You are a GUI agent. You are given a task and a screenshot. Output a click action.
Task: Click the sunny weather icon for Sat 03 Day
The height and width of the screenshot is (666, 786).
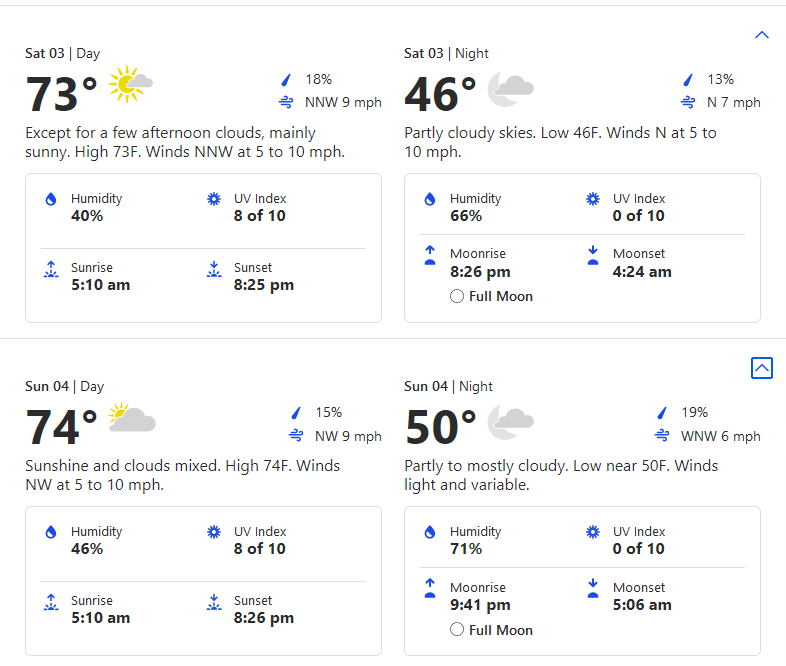130,84
